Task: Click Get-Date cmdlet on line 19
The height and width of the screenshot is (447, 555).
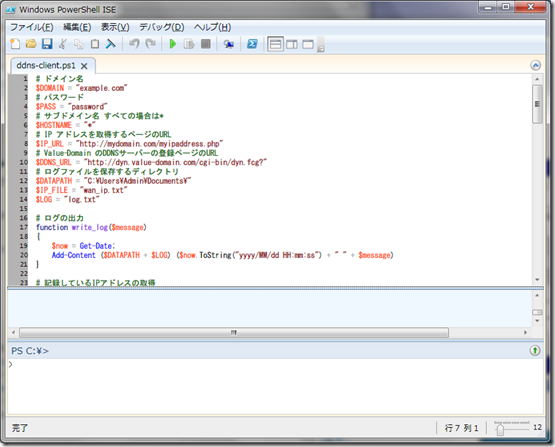Action: click(x=97, y=246)
